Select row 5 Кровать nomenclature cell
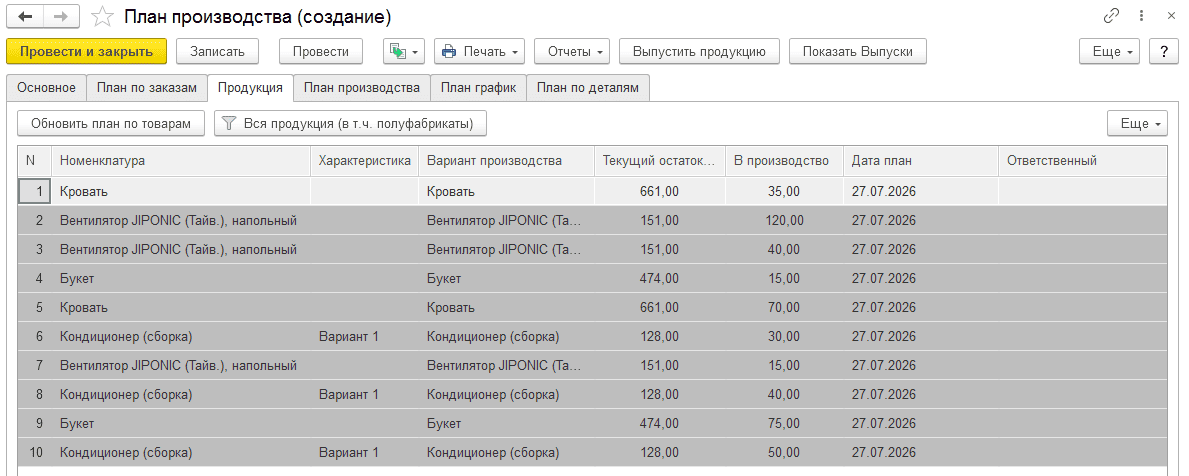 [x=181, y=308]
